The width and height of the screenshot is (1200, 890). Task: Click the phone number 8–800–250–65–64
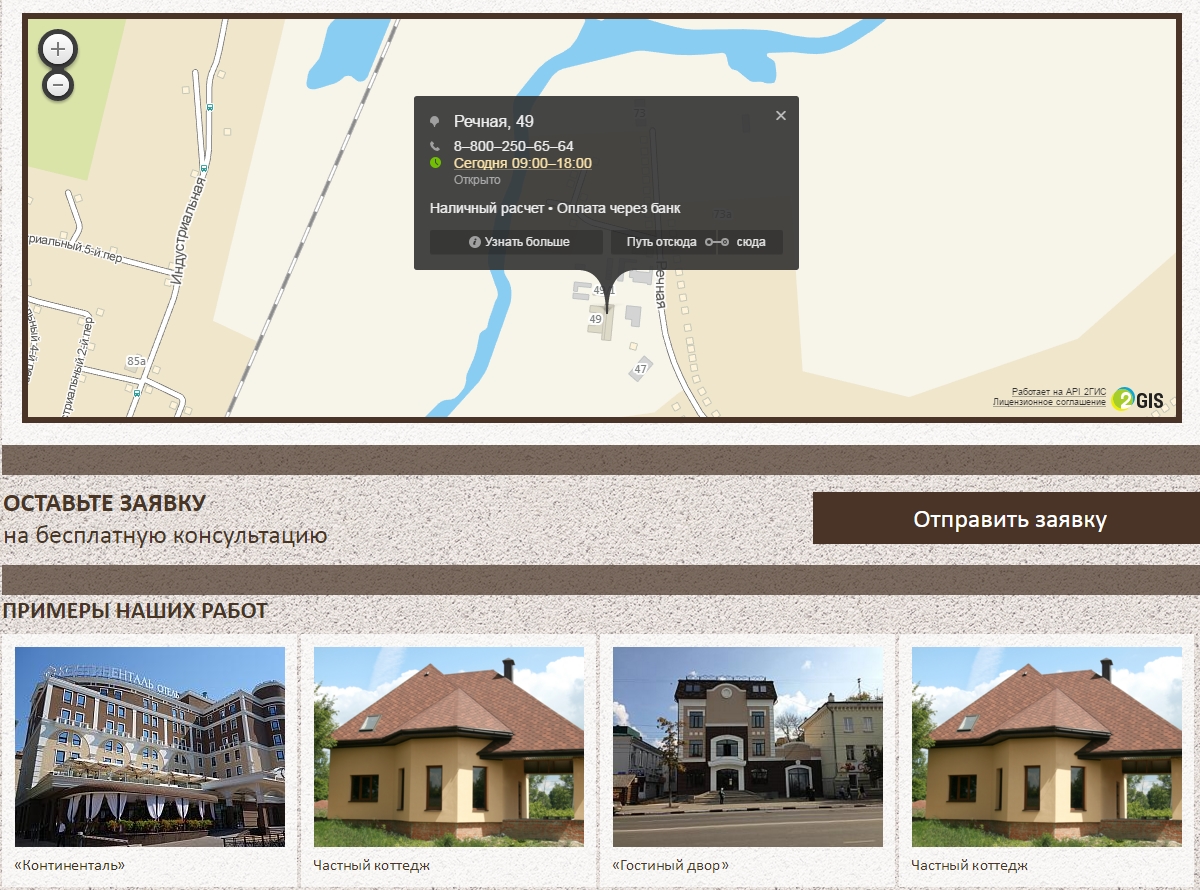(513, 146)
